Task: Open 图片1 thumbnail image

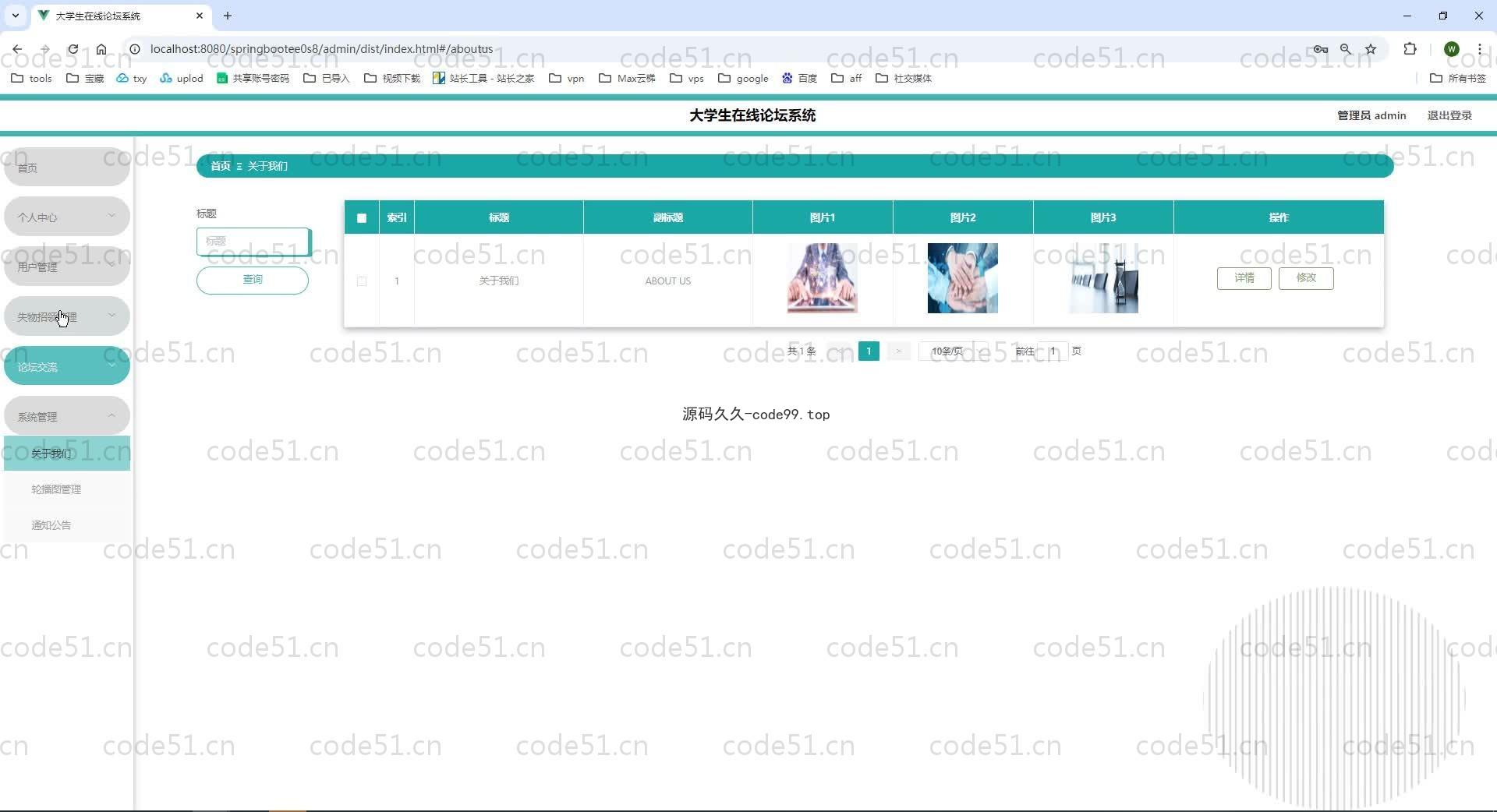Action: pyautogui.click(x=823, y=278)
